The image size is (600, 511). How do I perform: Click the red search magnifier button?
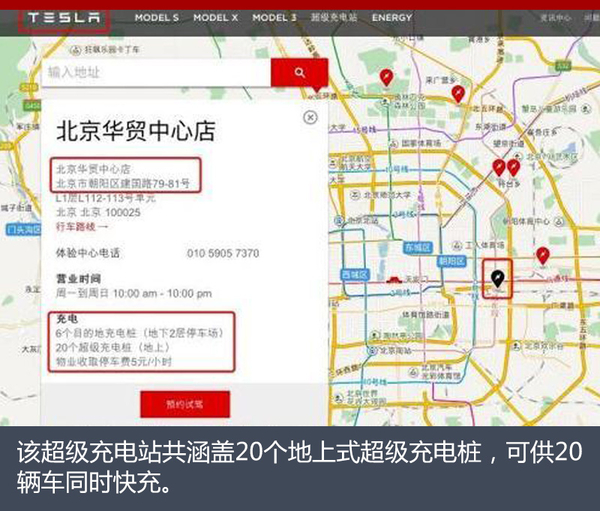click(299, 72)
